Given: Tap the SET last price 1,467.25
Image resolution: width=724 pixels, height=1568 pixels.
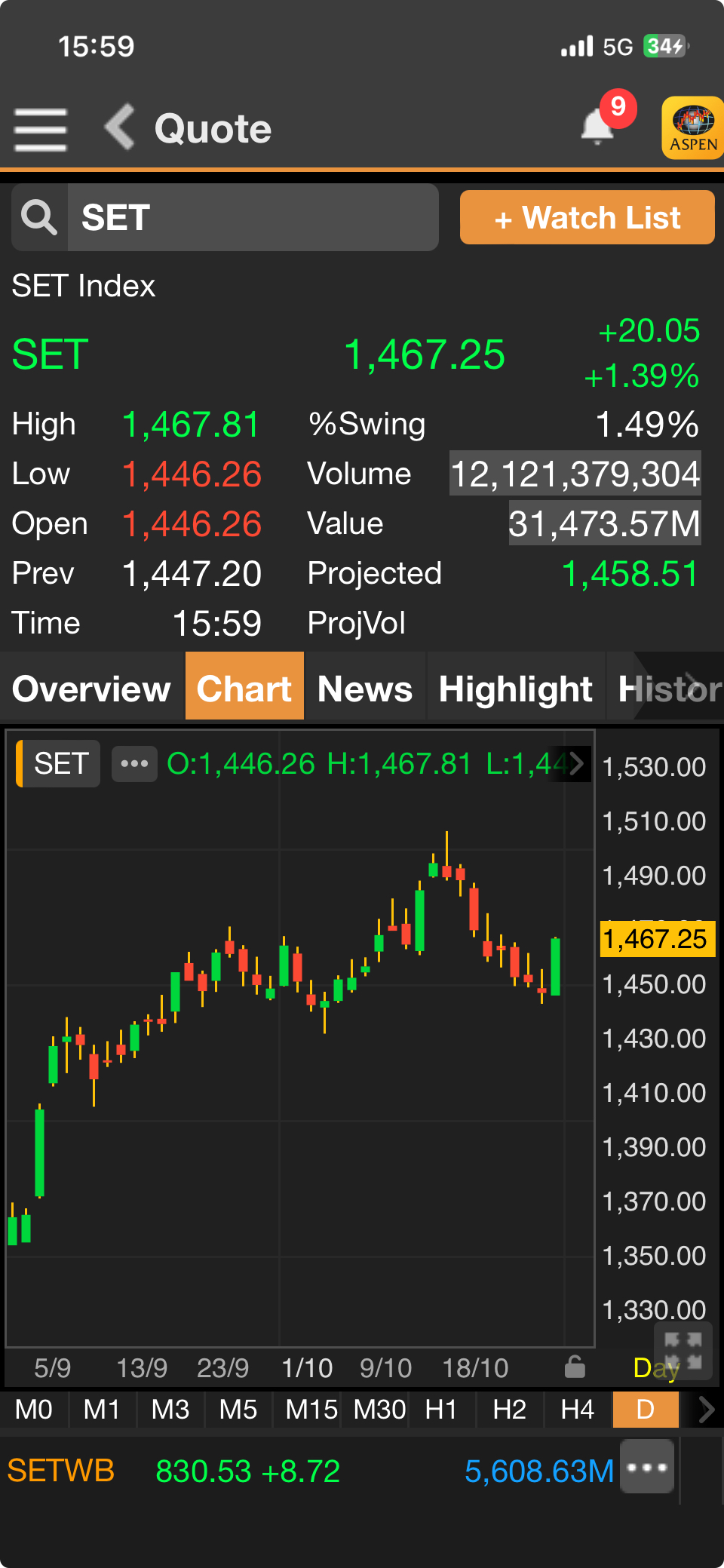Looking at the screenshot, I should coord(425,354).
